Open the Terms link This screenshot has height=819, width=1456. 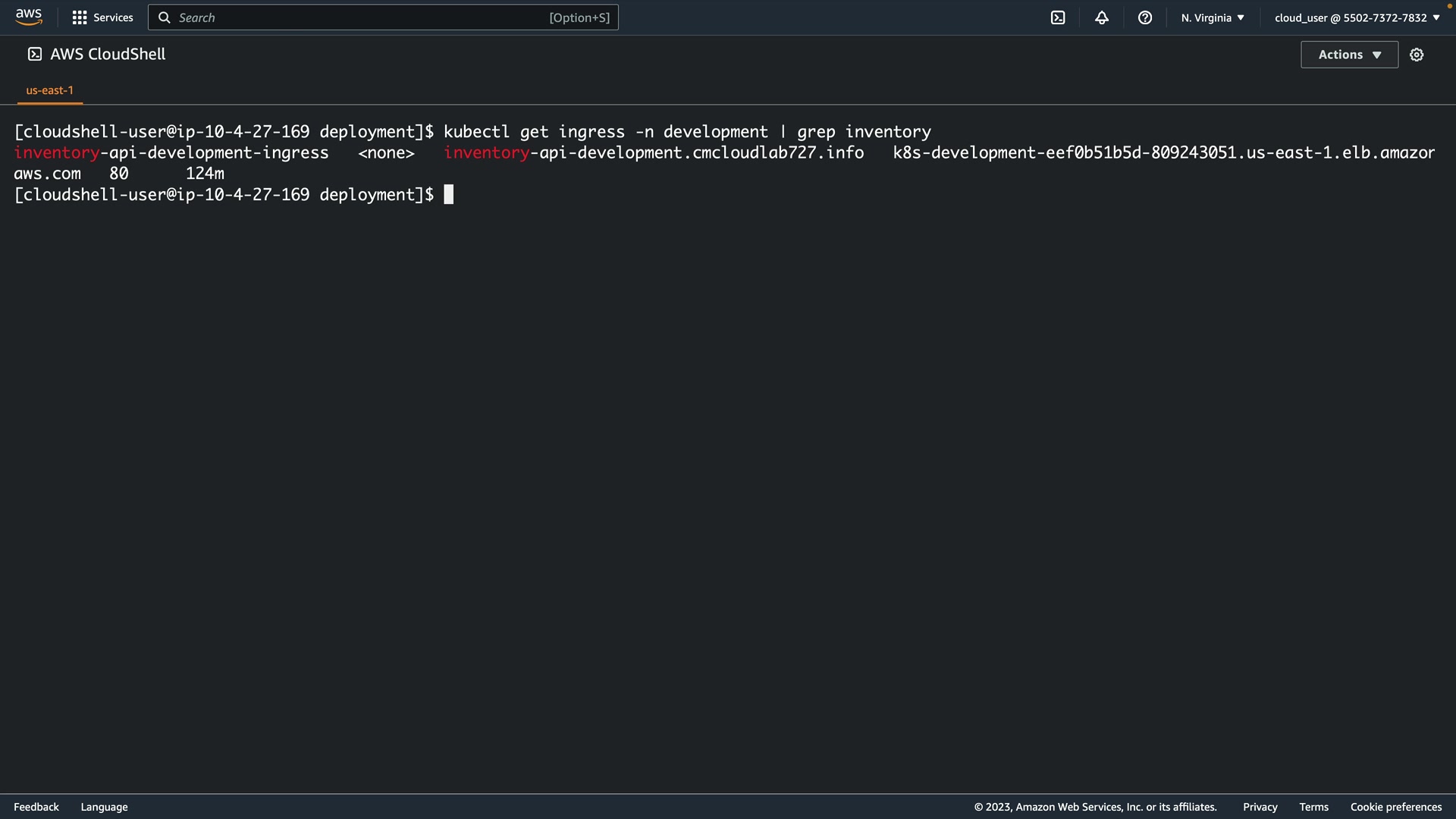pos(1313,807)
